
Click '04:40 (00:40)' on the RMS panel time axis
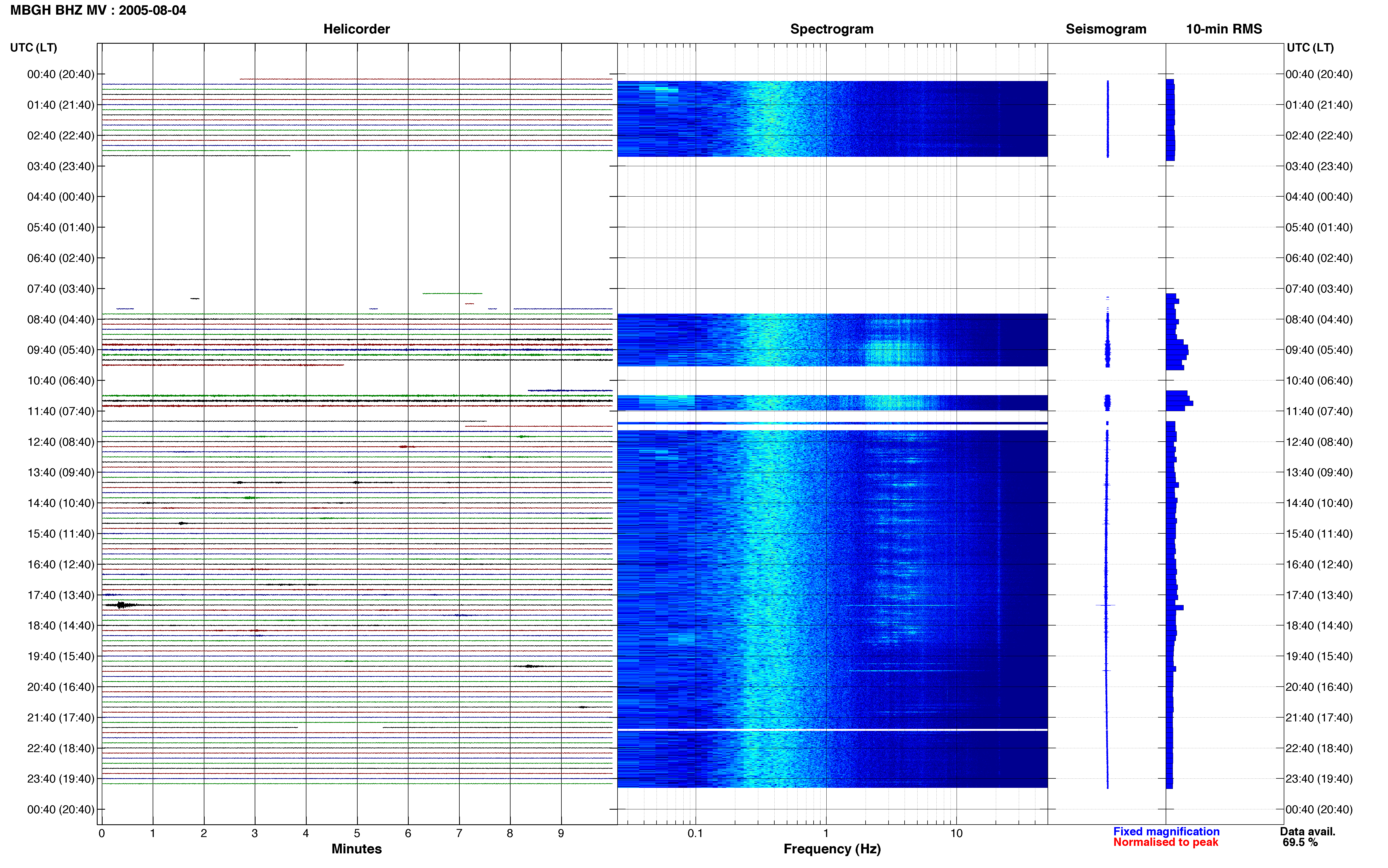(x=1319, y=197)
